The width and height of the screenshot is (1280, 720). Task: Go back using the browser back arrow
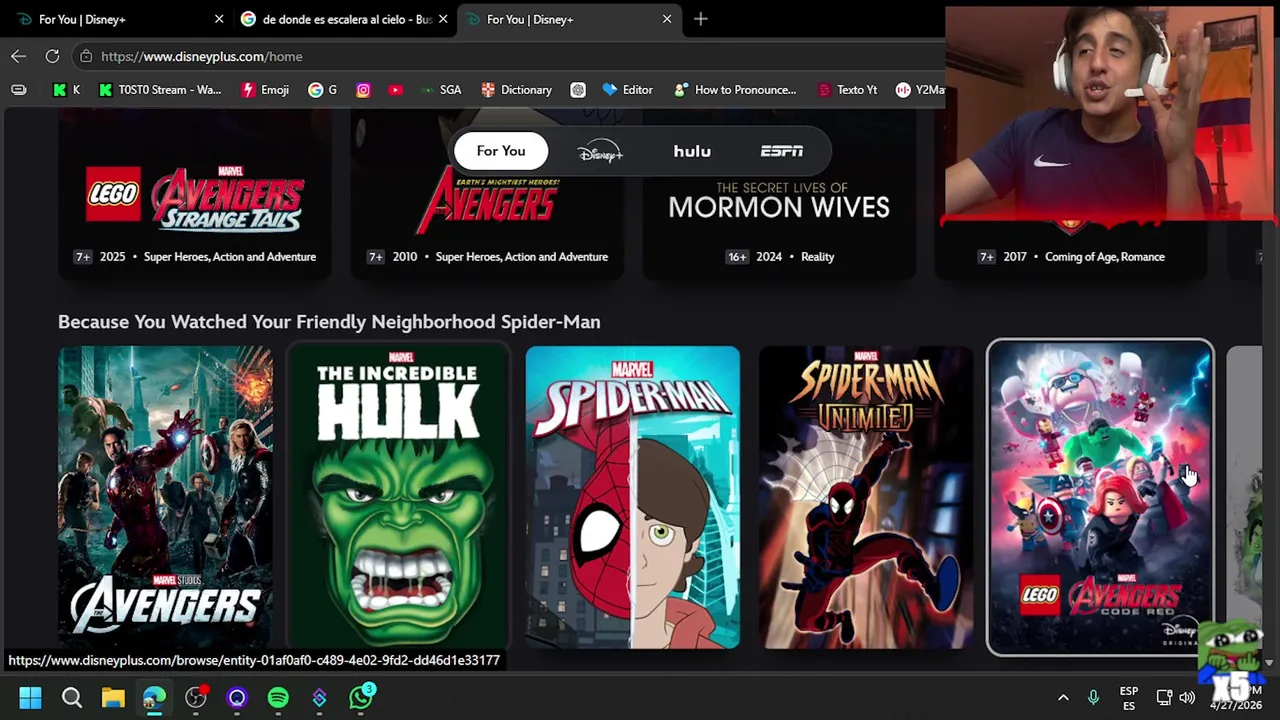(x=19, y=56)
